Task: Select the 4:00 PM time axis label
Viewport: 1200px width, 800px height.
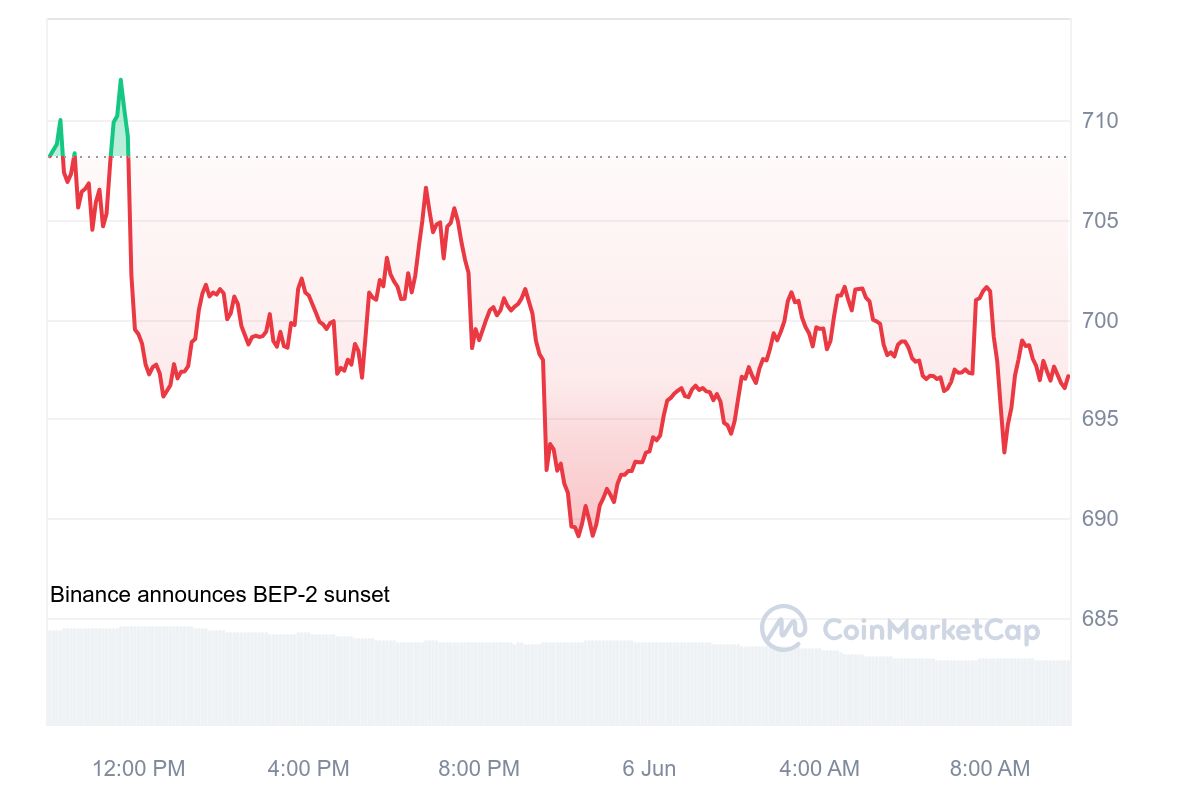Action: [x=309, y=769]
